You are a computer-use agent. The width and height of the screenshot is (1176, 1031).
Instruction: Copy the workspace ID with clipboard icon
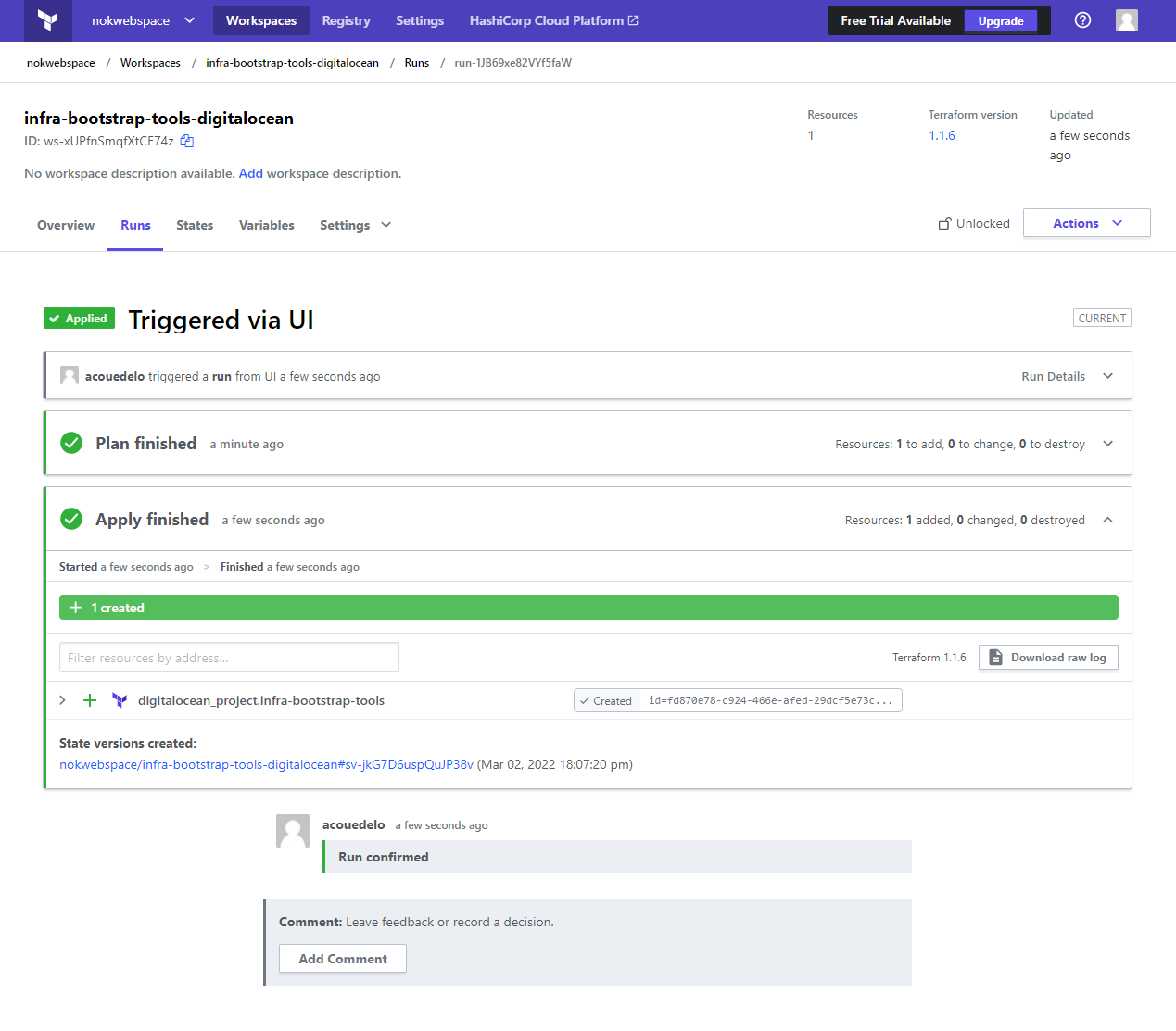coord(187,141)
